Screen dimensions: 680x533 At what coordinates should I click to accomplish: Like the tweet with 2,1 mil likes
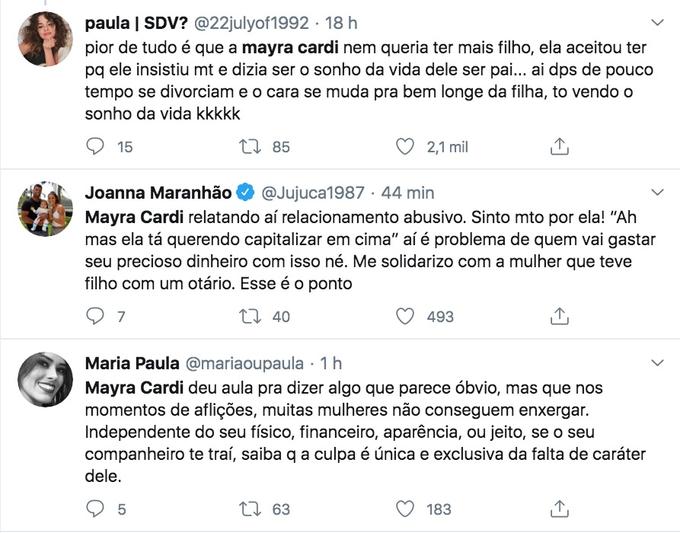tap(405, 147)
